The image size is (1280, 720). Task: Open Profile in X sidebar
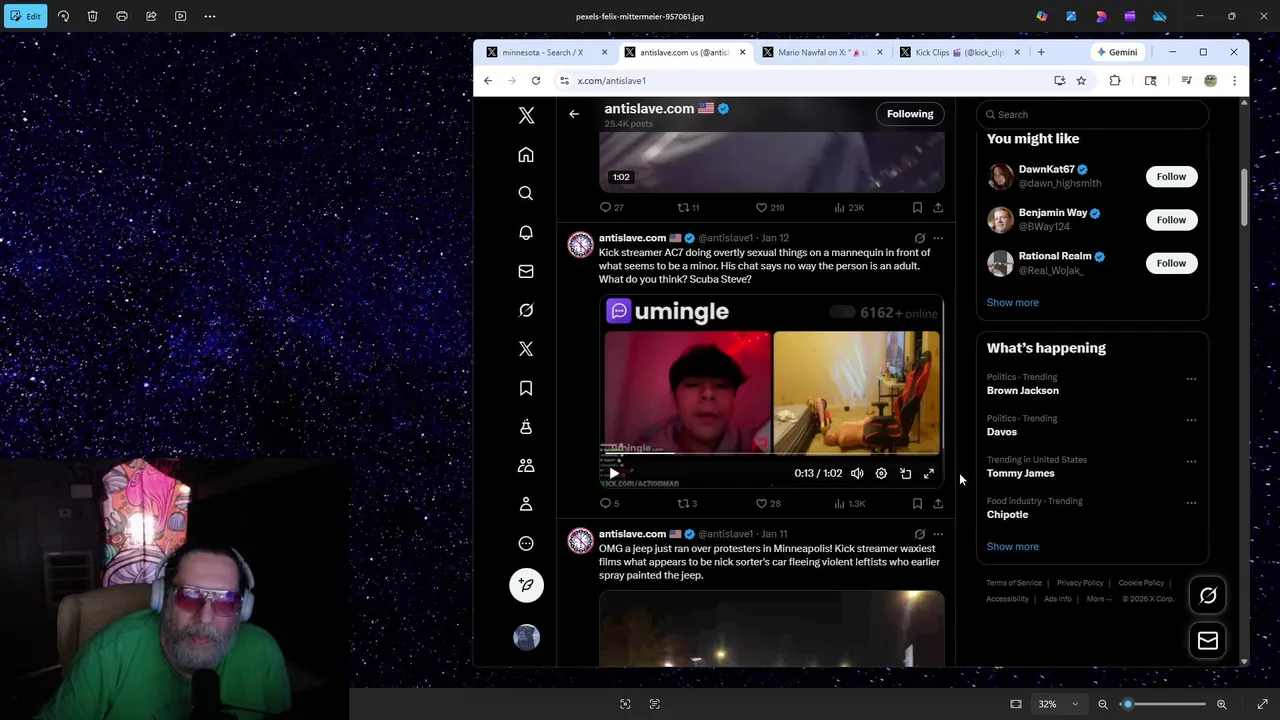click(x=526, y=504)
